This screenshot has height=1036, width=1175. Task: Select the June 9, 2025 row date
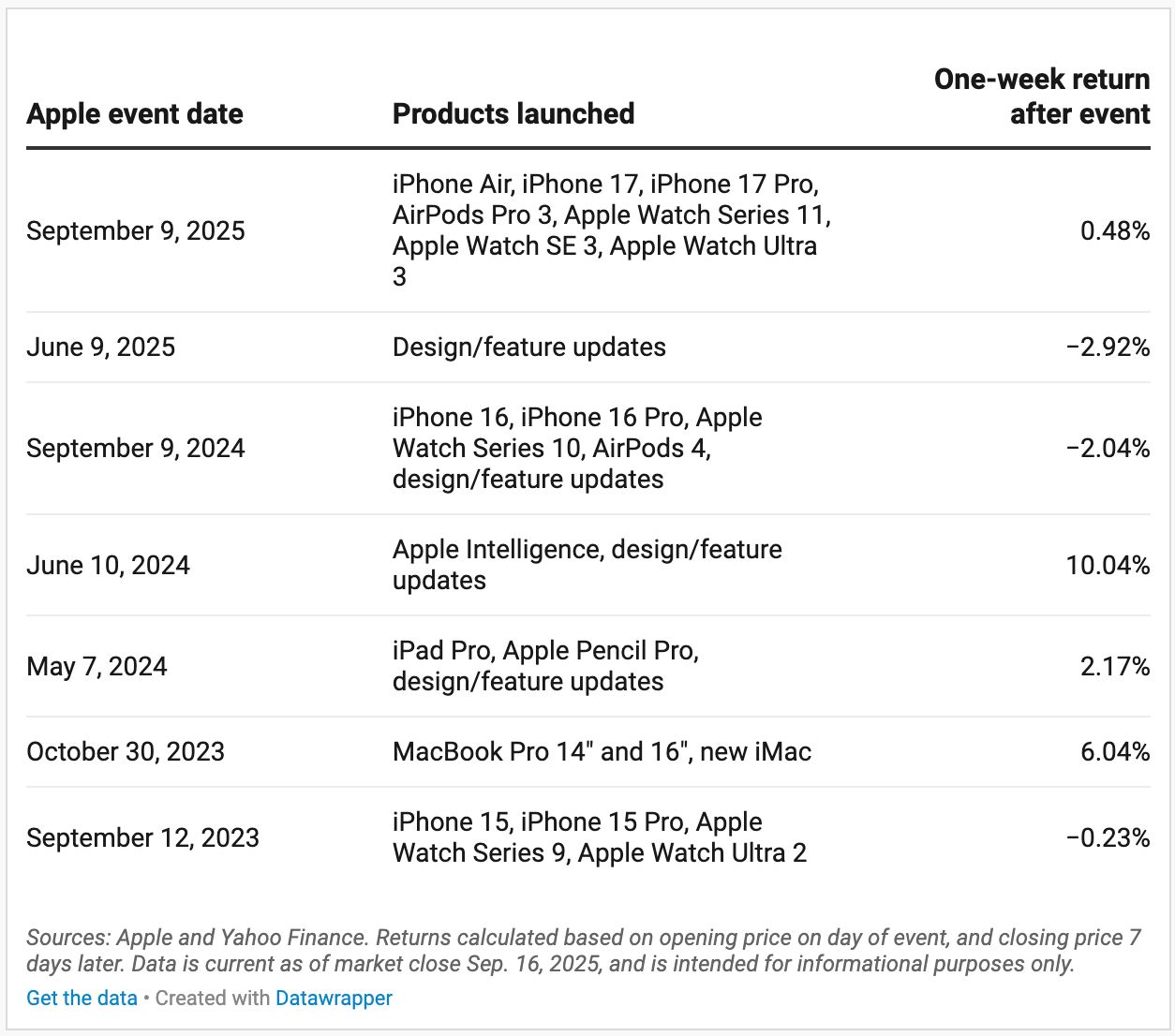click(101, 348)
